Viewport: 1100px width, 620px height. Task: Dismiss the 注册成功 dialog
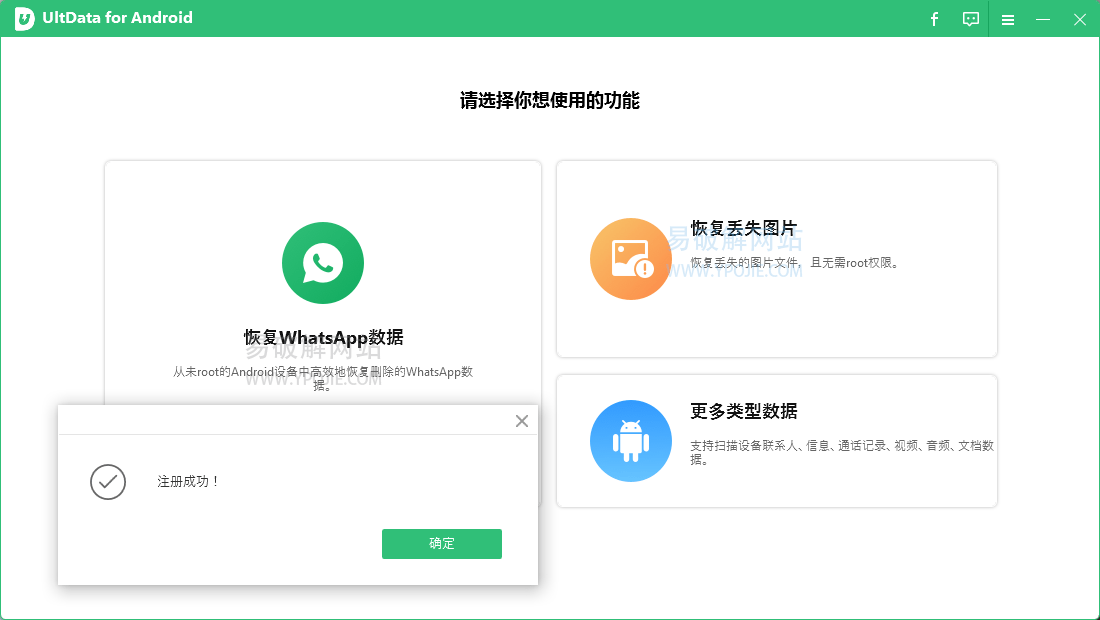pyautogui.click(x=521, y=421)
